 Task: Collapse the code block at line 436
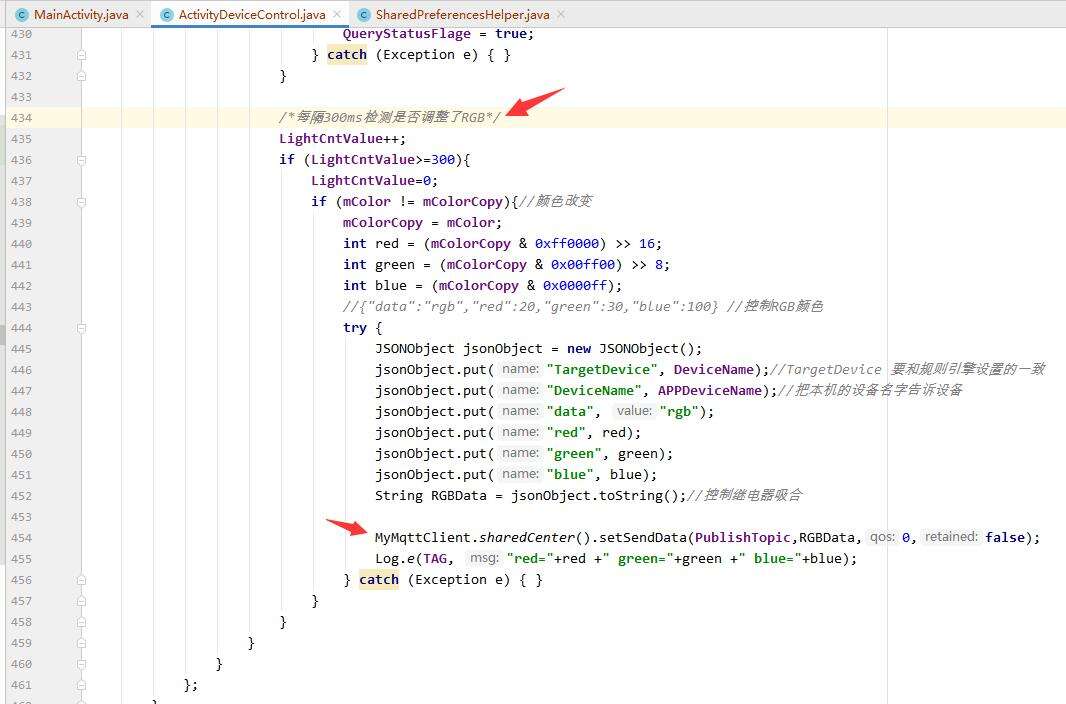click(x=81, y=160)
